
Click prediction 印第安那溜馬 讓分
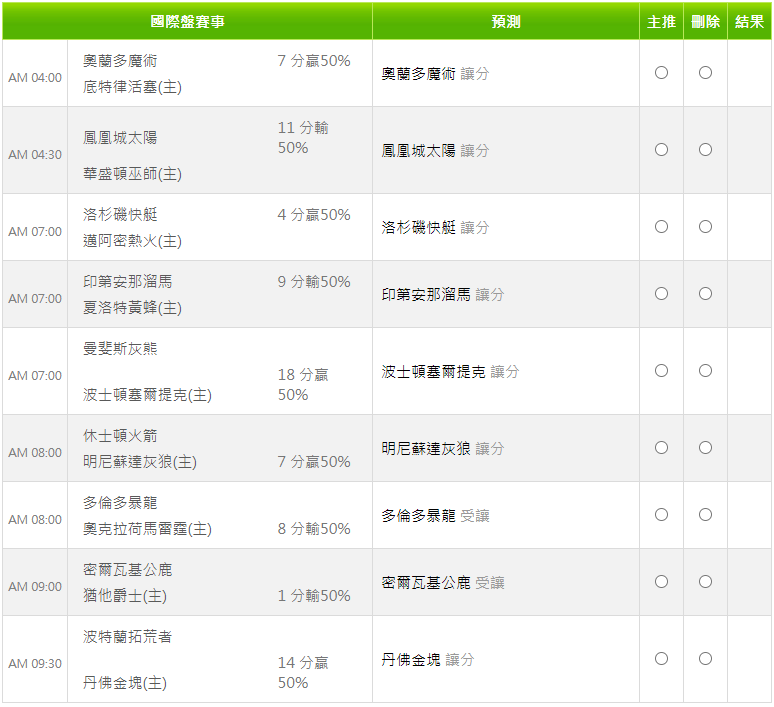(443, 295)
